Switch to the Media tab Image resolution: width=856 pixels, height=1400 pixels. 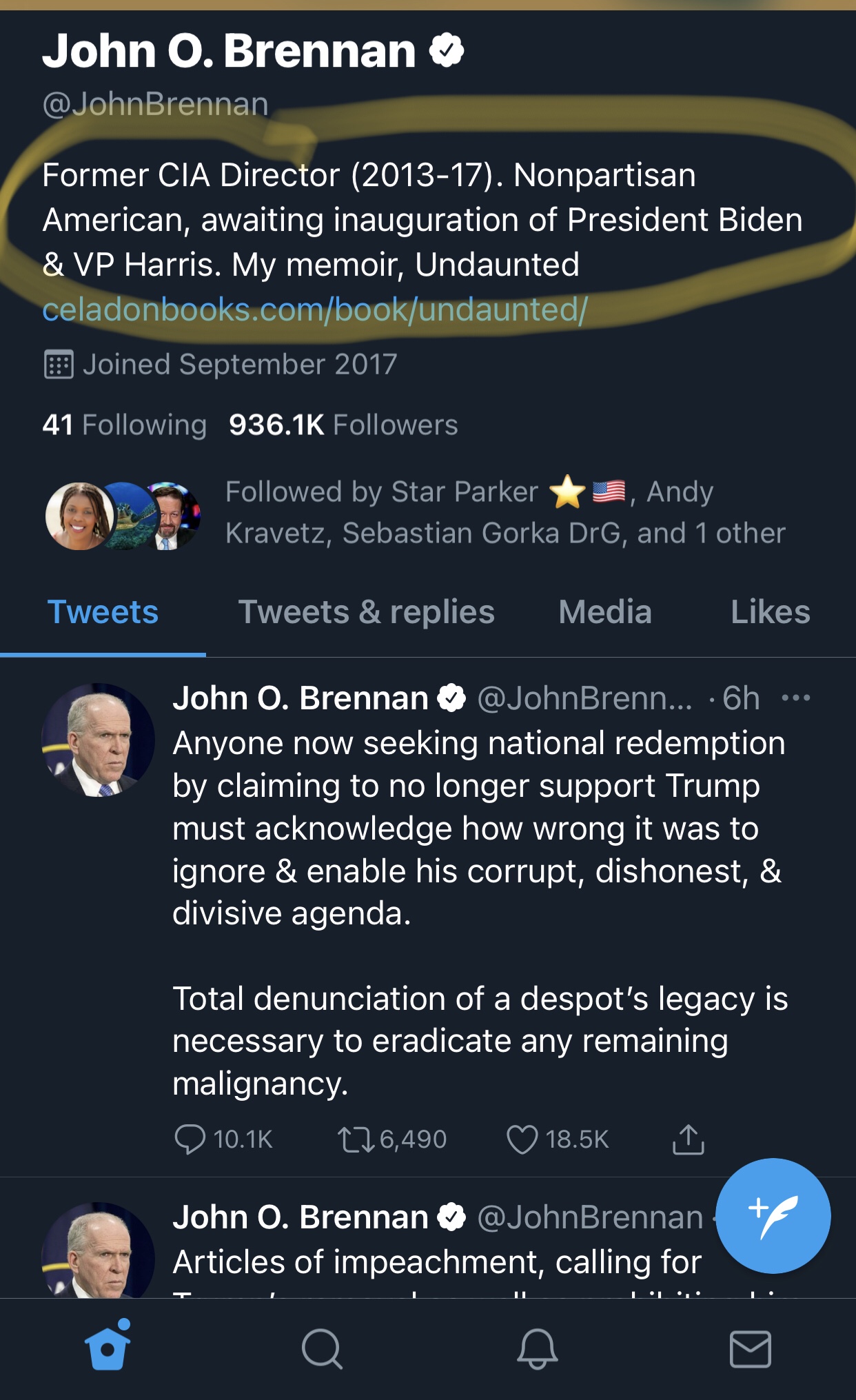click(605, 612)
